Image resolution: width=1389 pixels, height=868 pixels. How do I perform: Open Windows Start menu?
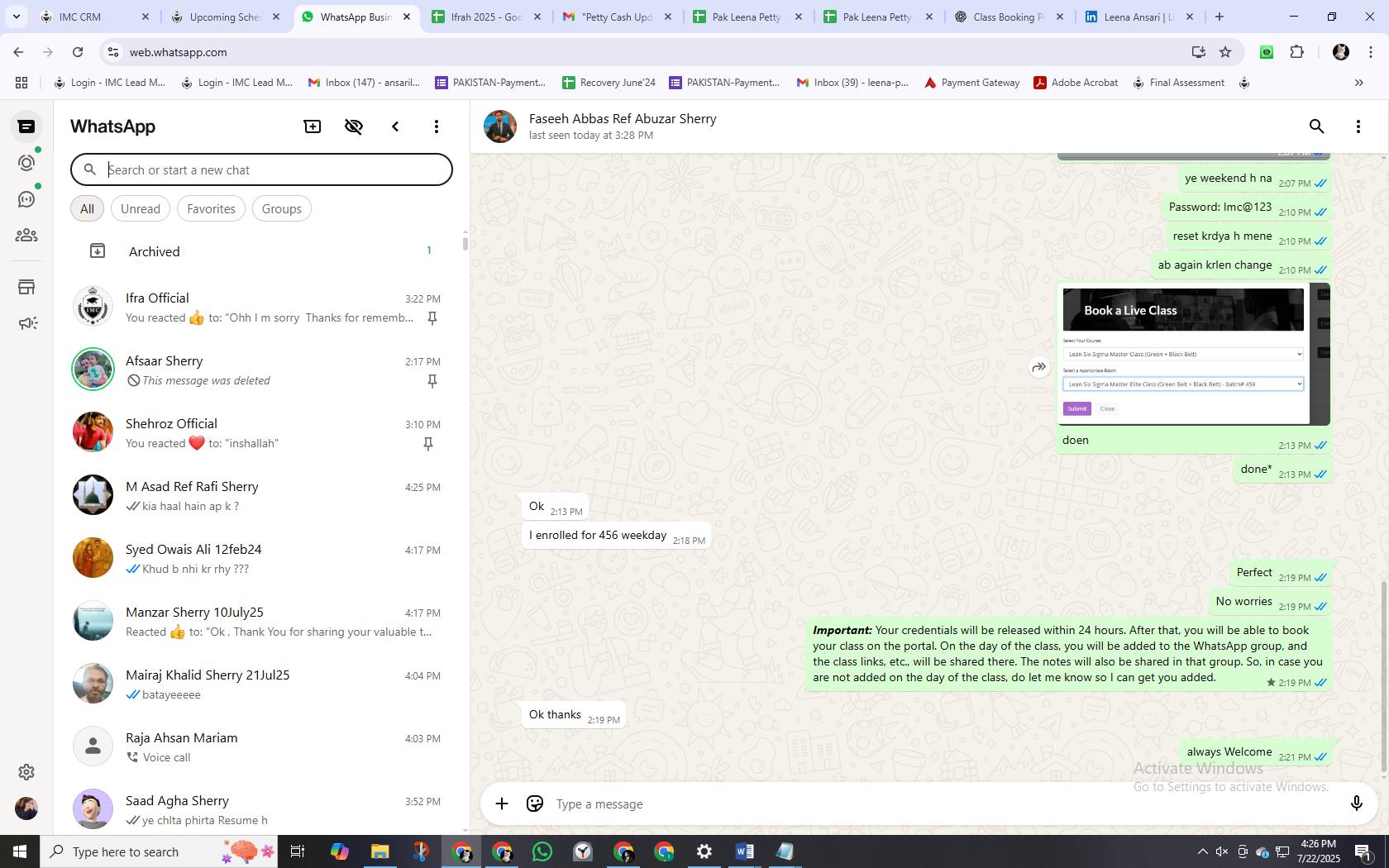click(20, 851)
